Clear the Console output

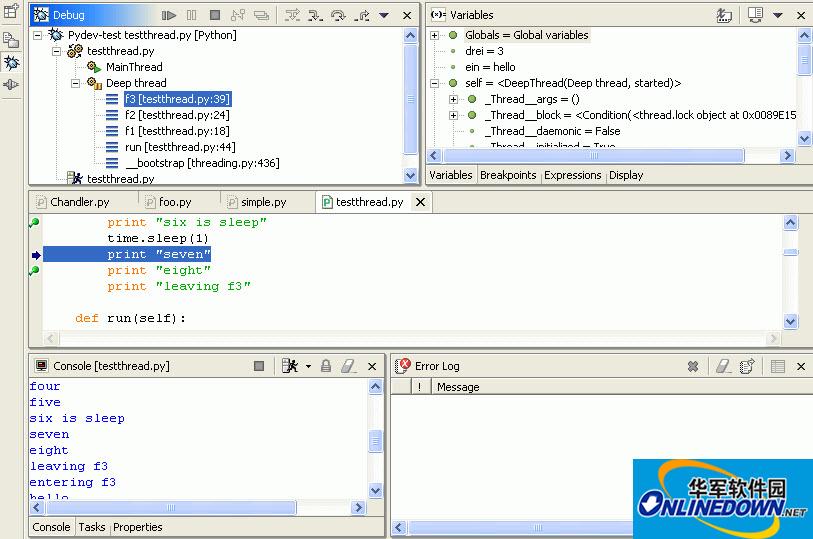tap(348, 366)
